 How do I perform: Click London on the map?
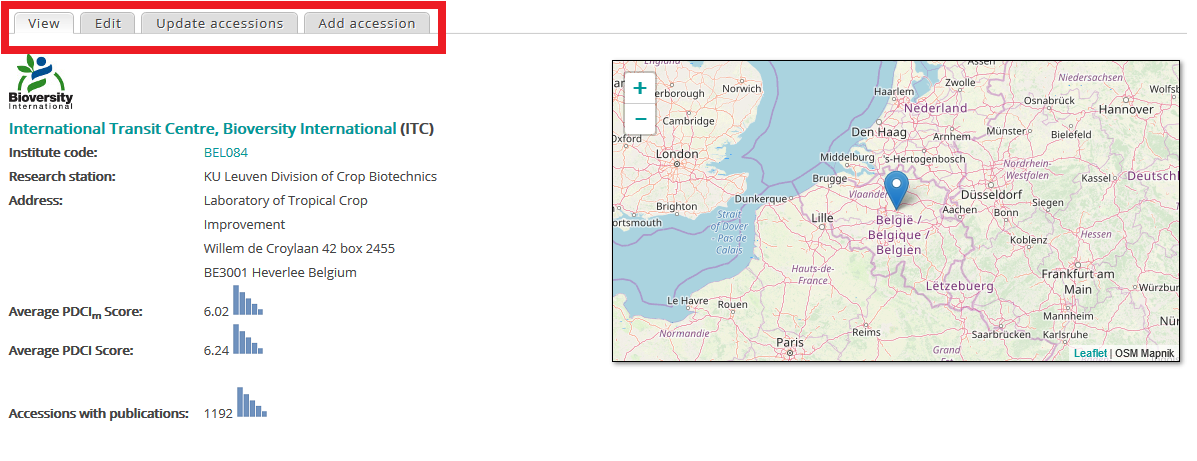(x=677, y=154)
